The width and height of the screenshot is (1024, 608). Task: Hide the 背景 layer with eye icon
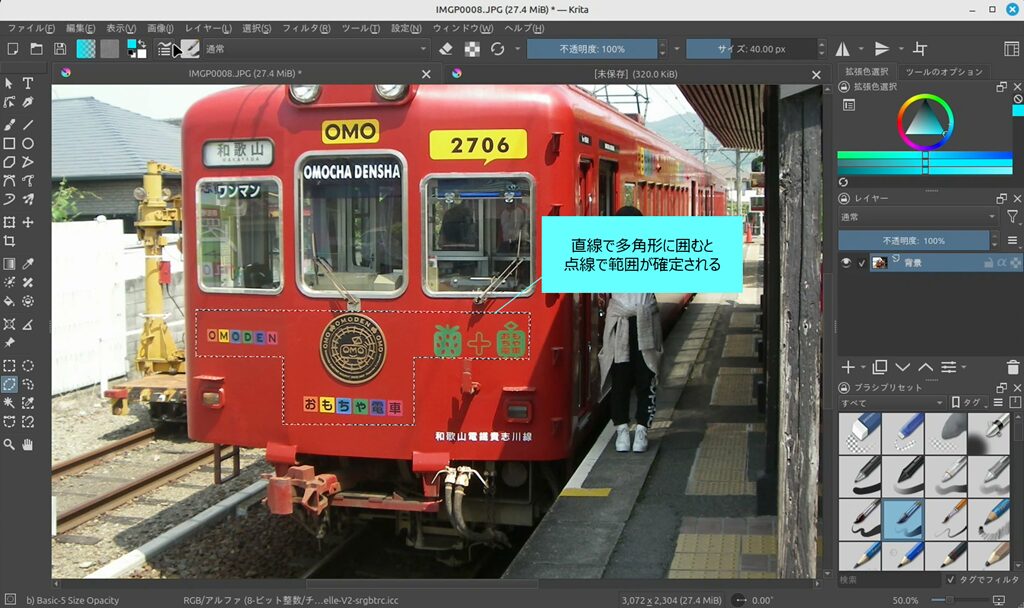coord(846,263)
